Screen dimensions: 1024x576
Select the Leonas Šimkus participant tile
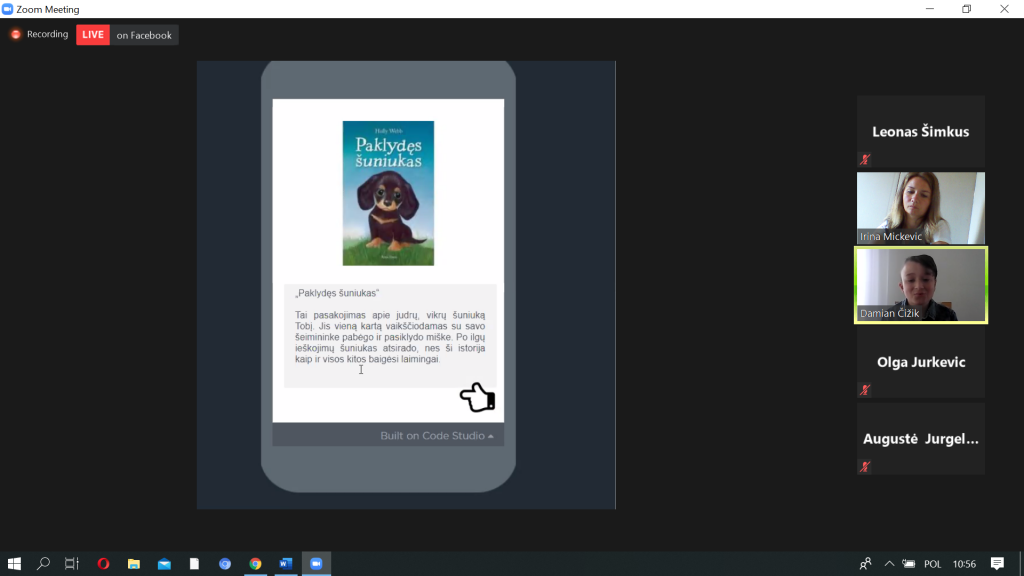coord(921,131)
